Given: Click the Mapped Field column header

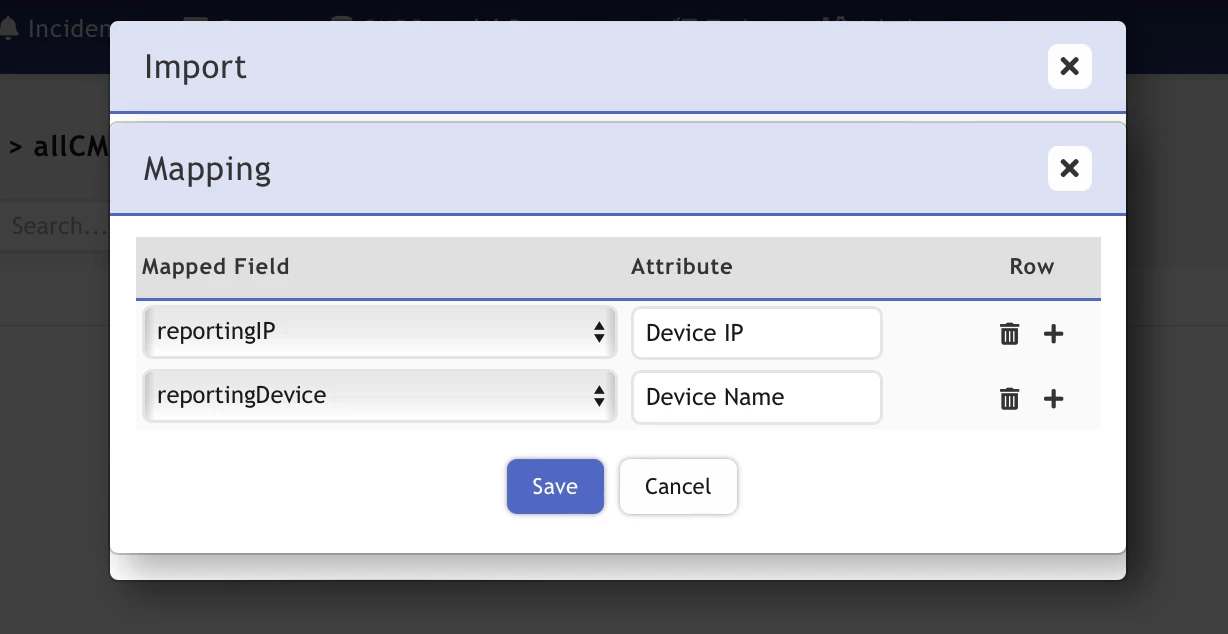Looking at the screenshot, I should point(215,267).
